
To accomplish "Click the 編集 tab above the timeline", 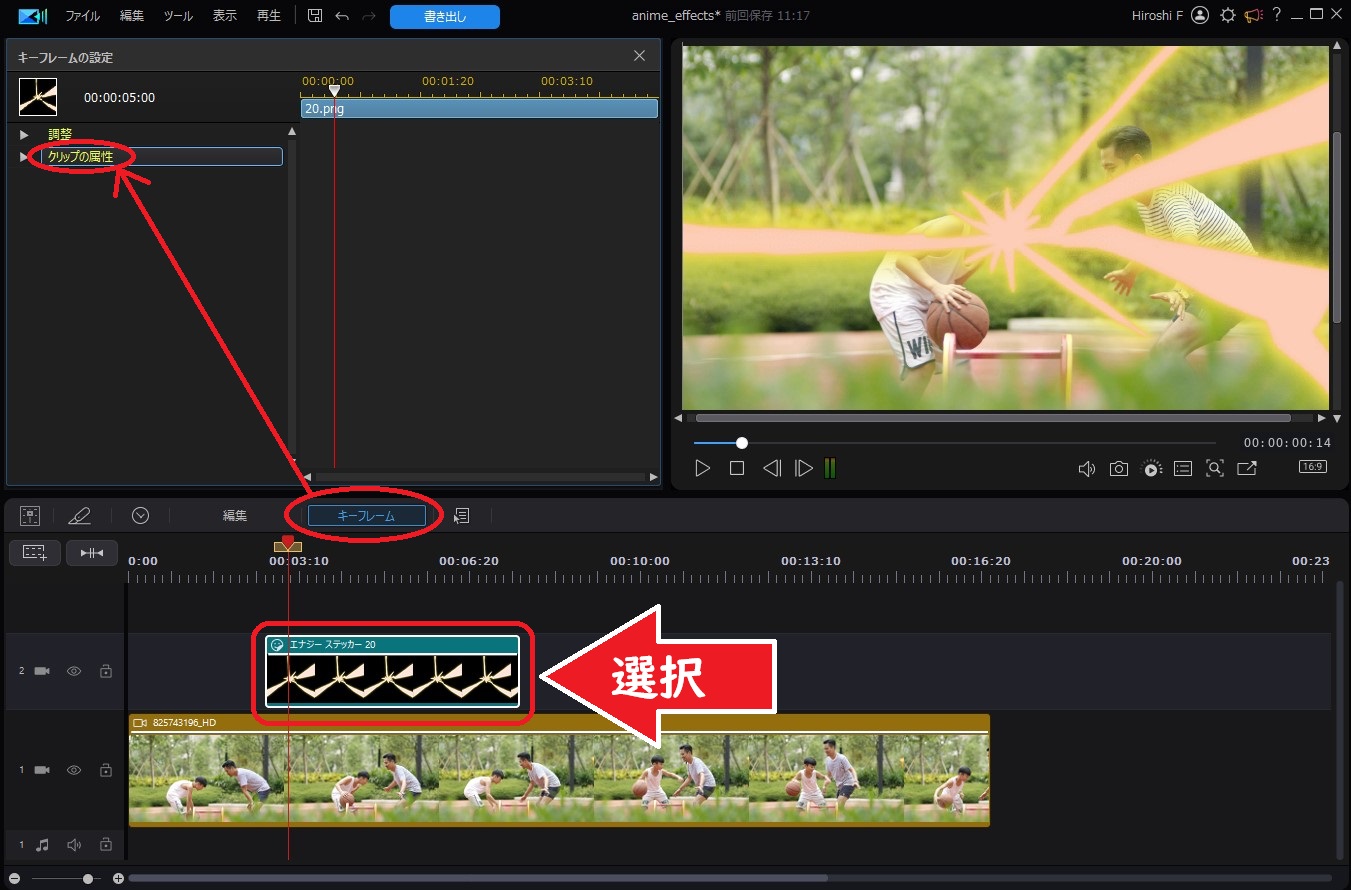I will [235, 516].
